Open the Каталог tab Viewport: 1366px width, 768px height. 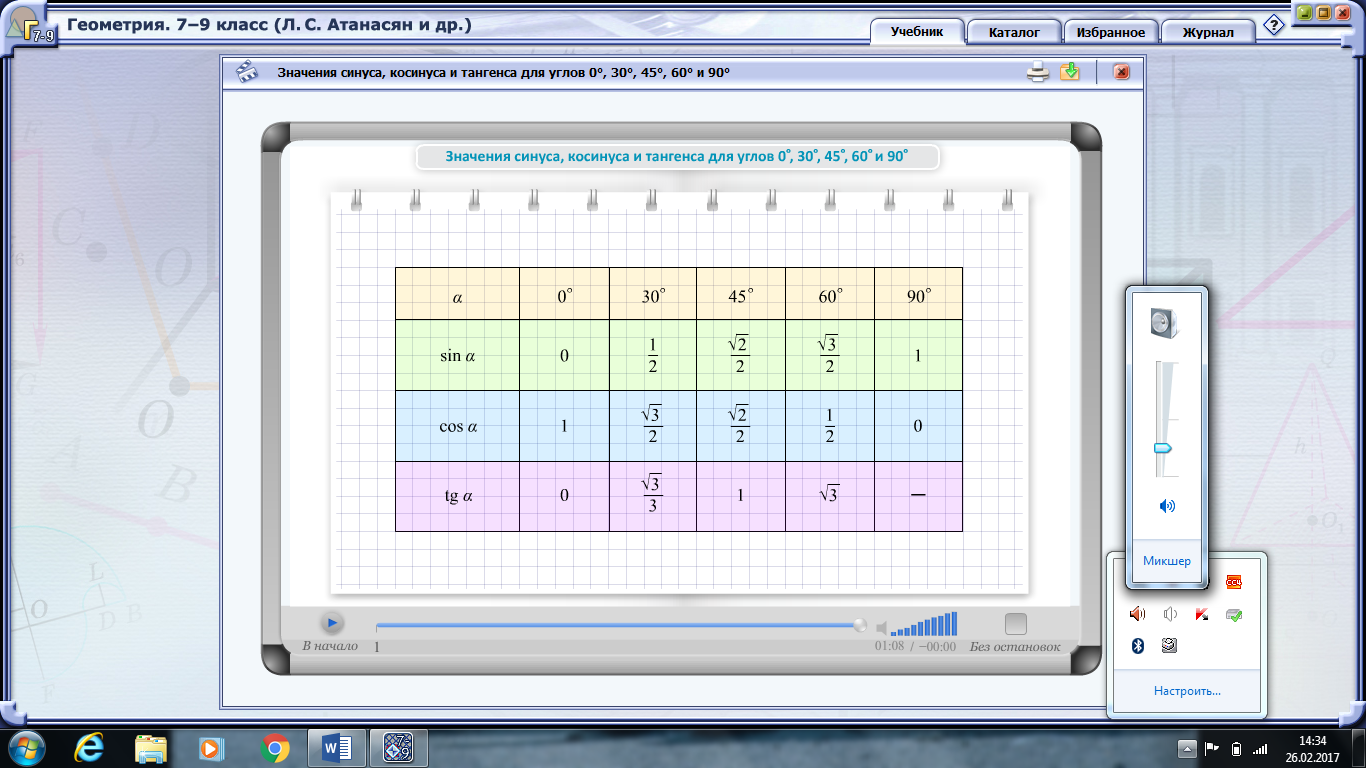coord(1014,32)
